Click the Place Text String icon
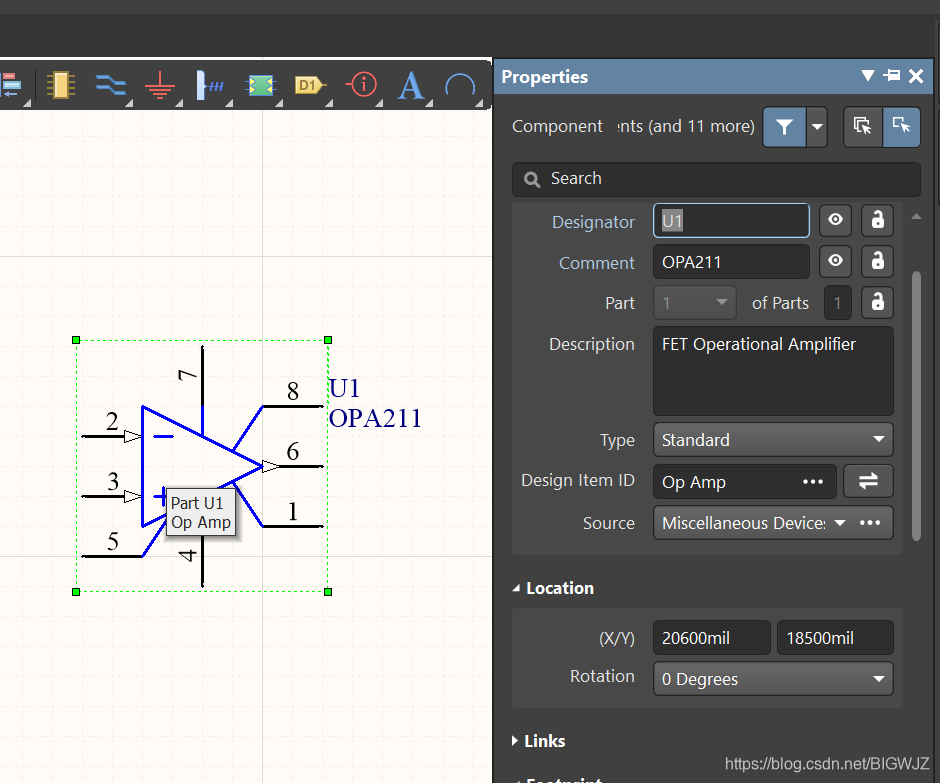 [x=411, y=86]
